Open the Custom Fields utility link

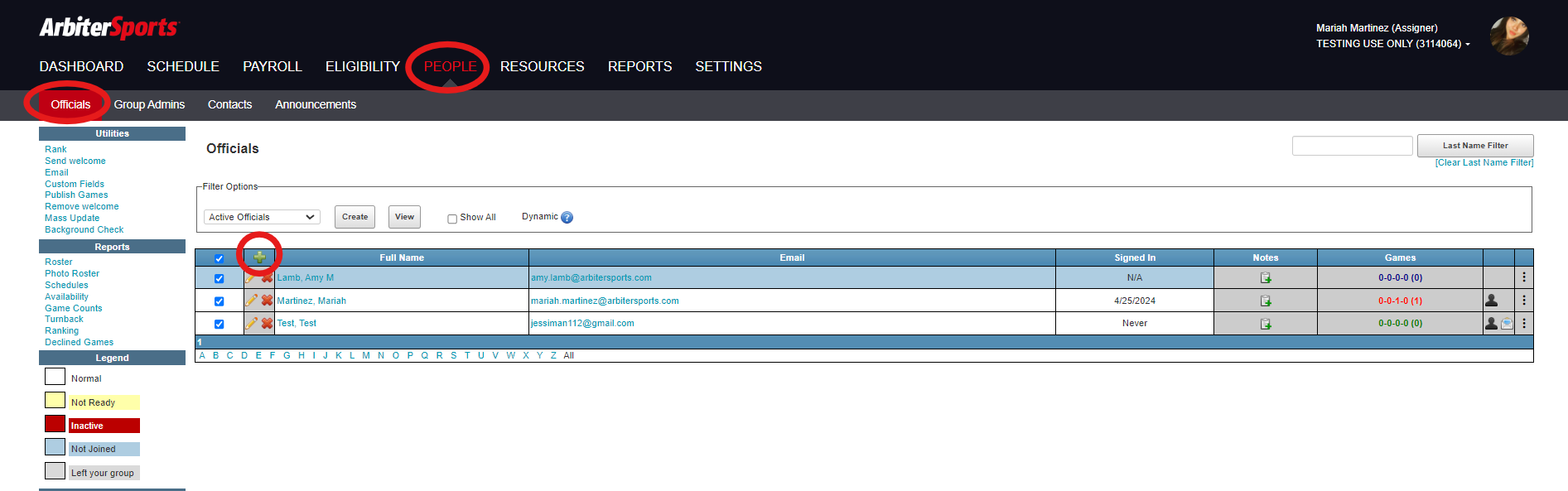click(75, 185)
